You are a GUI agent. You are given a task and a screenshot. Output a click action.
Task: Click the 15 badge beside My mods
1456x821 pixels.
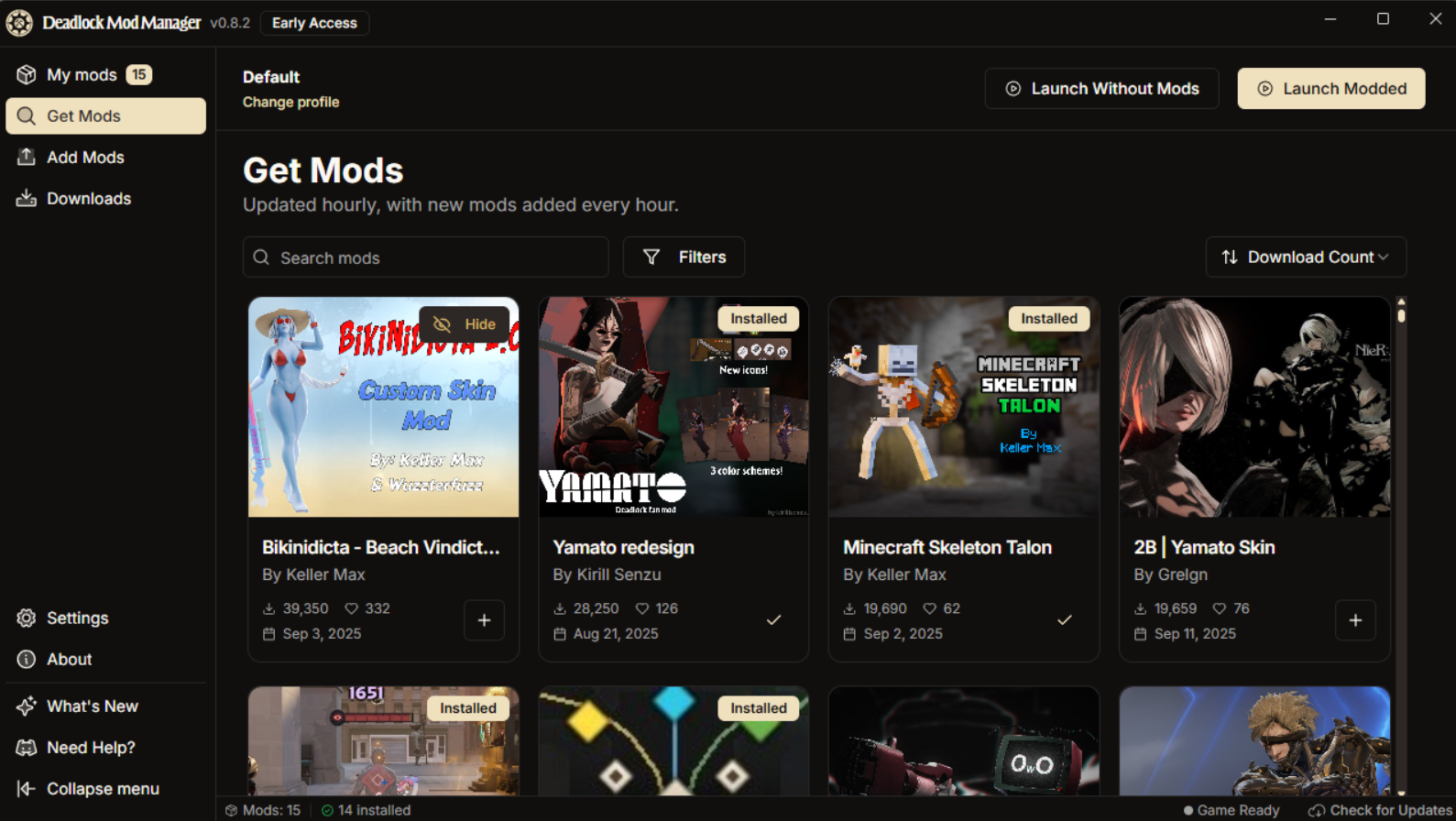(138, 74)
